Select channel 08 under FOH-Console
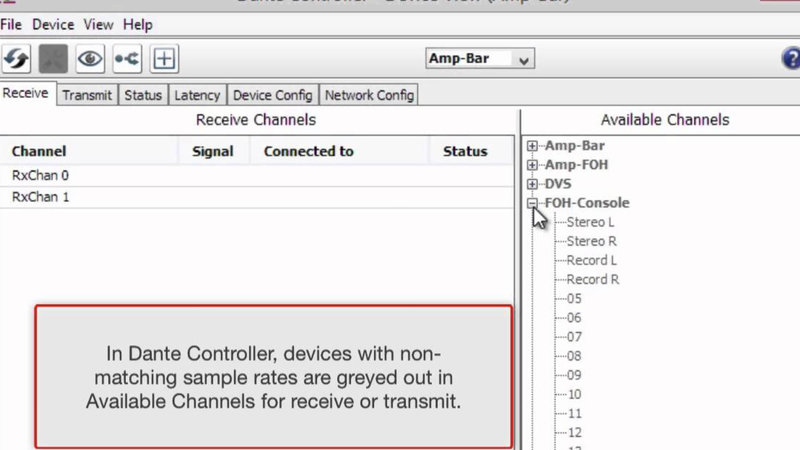Viewport: 800px width, 450px height. [574, 356]
